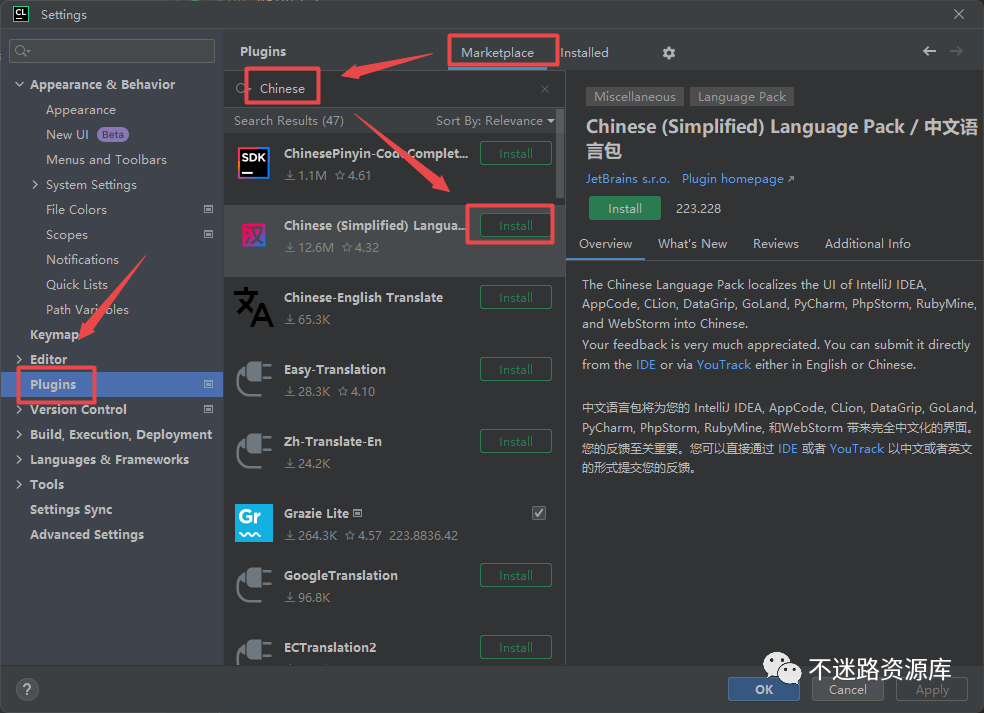Select Appearance in the settings tree
The height and width of the screenshot is (713, 984).
tap(81, 110)
